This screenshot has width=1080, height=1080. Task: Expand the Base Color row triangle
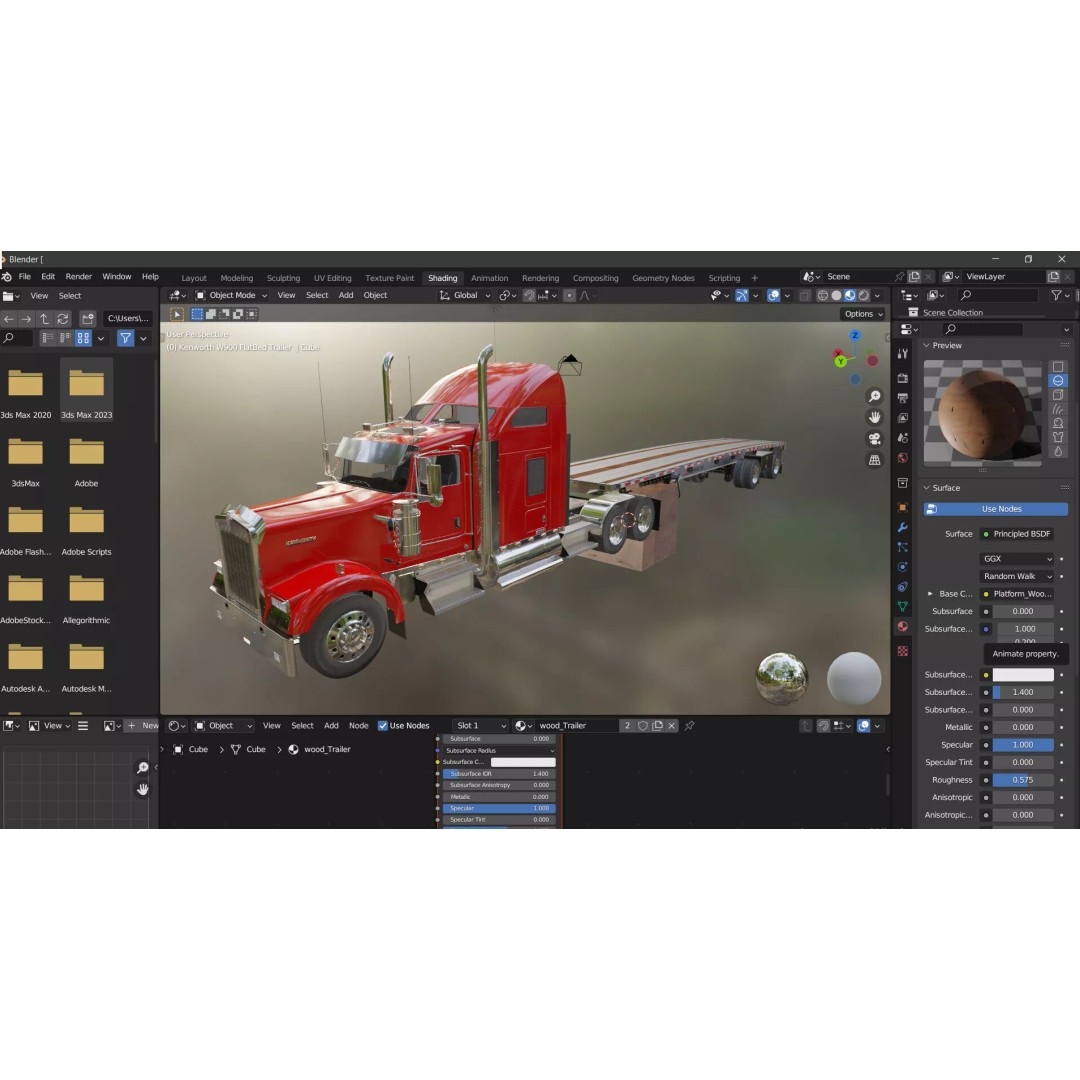930,594
